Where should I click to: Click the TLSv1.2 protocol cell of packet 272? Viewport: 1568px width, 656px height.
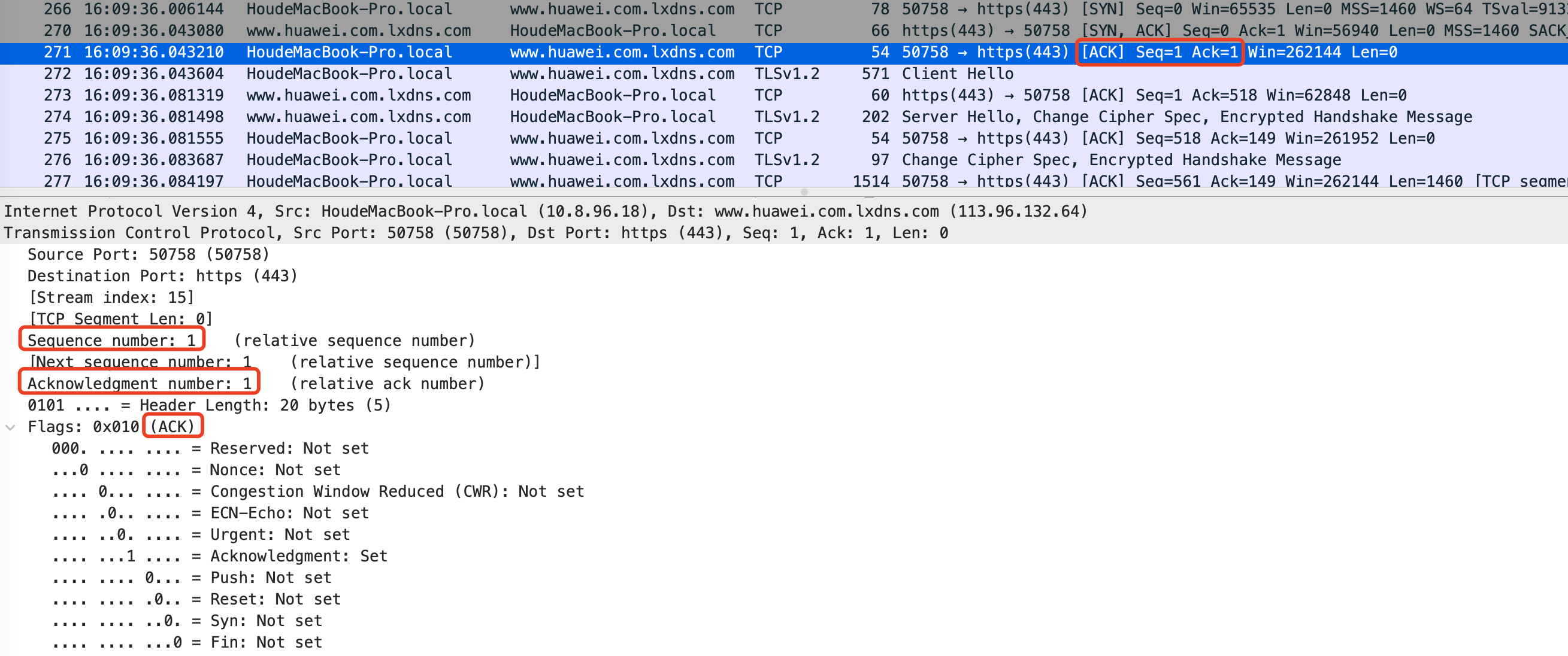point(787,74)
